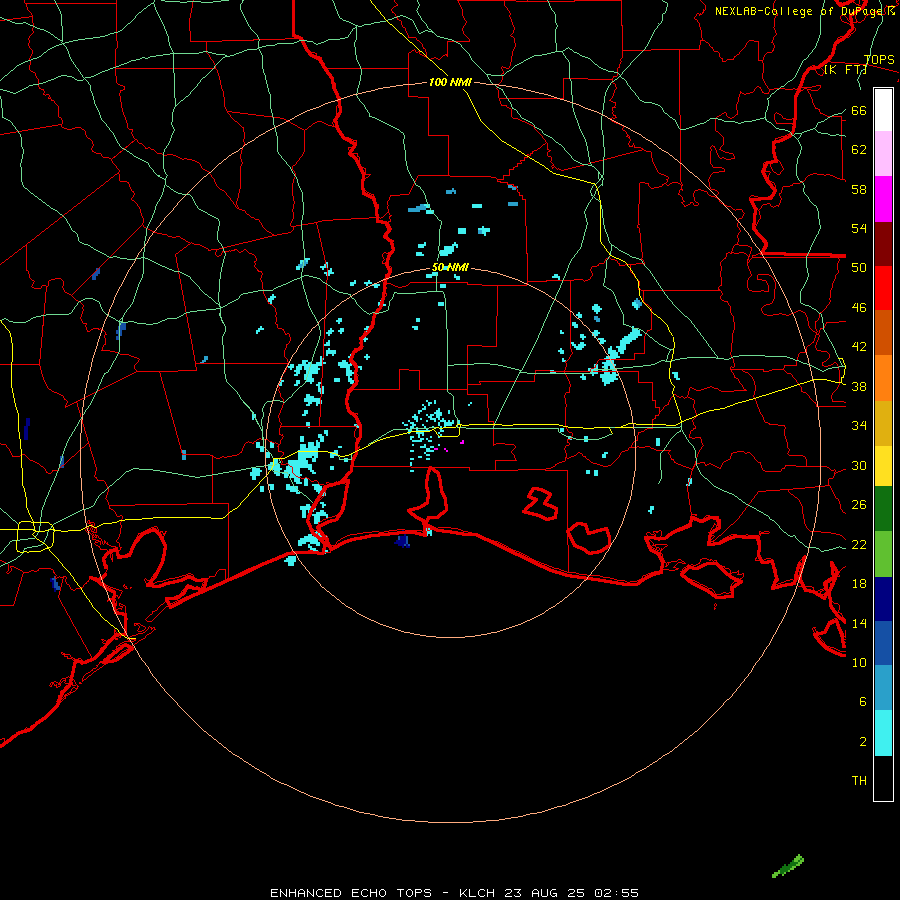Click the TH legend label
This screenshot has height=900, width=900.
(x=859, y=780)
